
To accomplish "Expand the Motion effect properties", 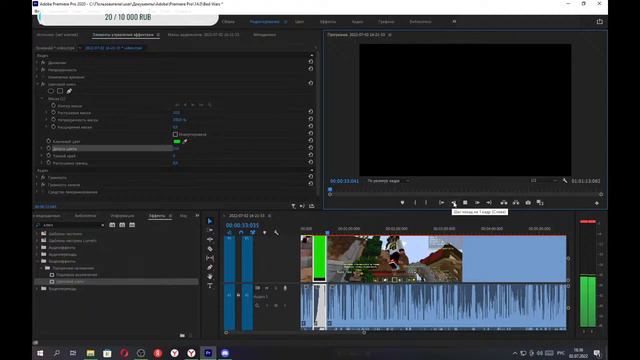I will (x=38, y=63).
